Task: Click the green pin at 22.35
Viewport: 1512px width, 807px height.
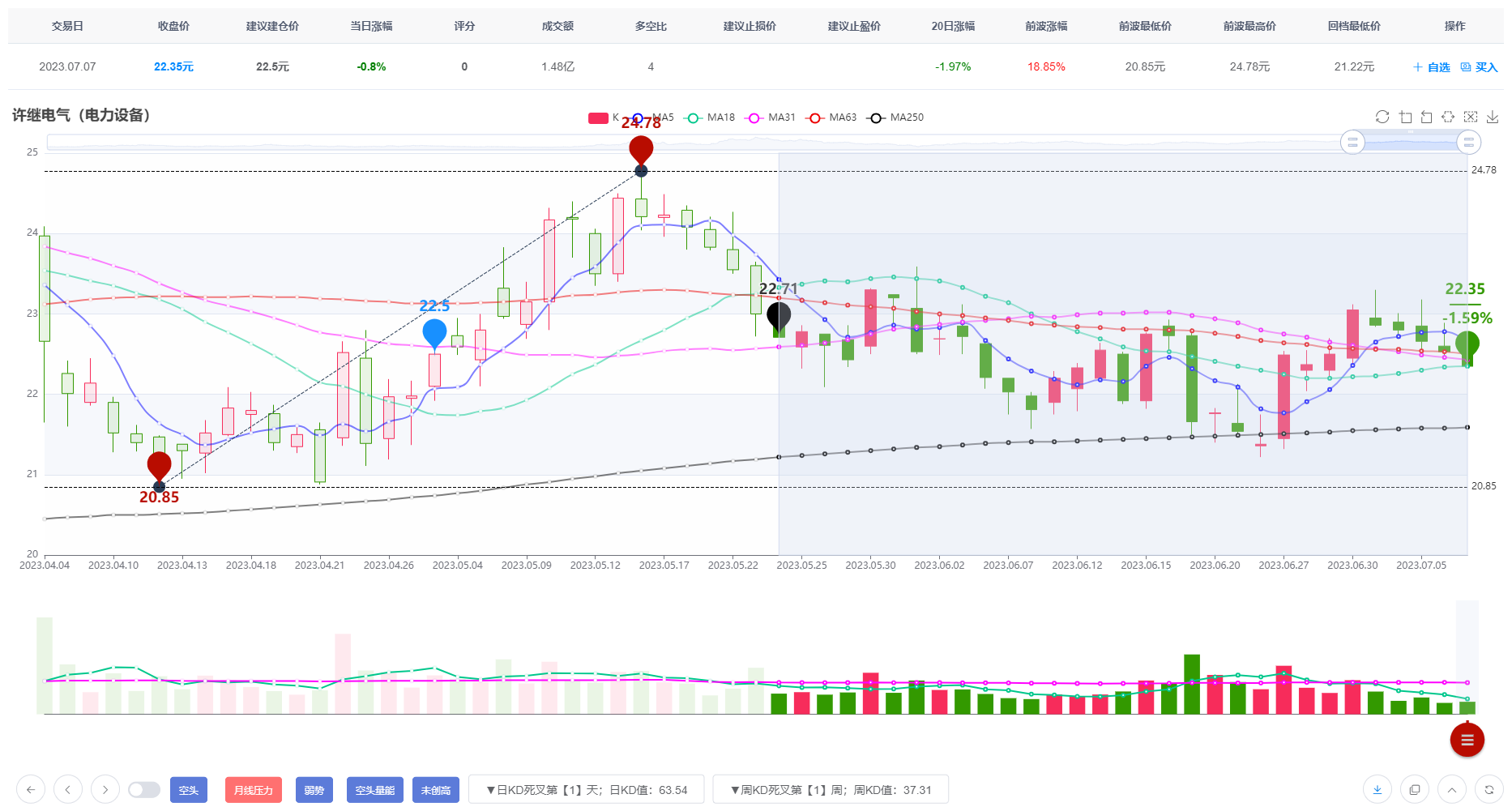Action: pos(1467,345)
